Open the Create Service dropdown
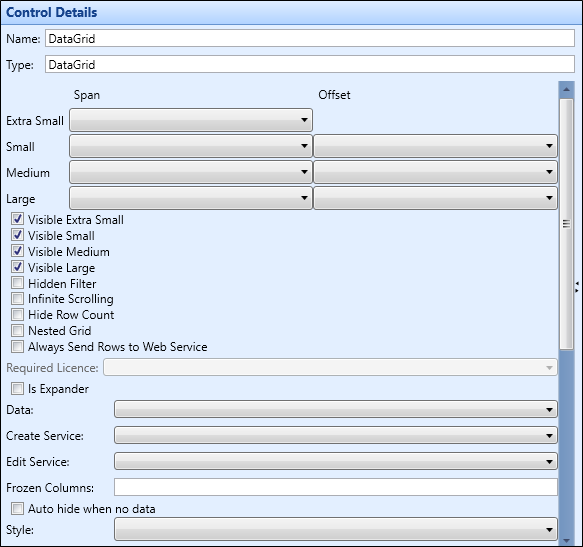Viewport: 583px width, 547px height. coord(336,435)
